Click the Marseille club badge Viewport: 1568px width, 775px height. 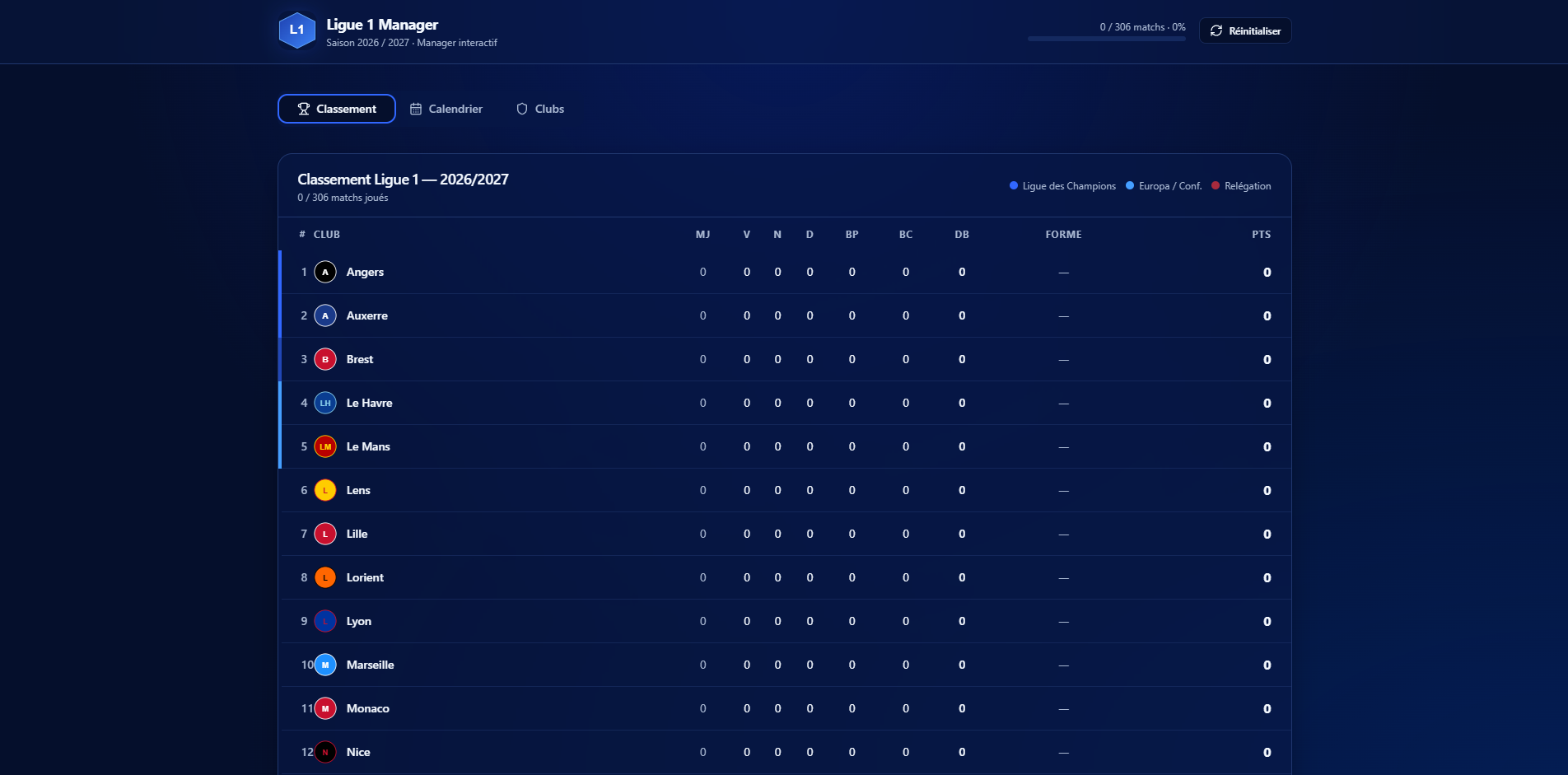[325, 665]
